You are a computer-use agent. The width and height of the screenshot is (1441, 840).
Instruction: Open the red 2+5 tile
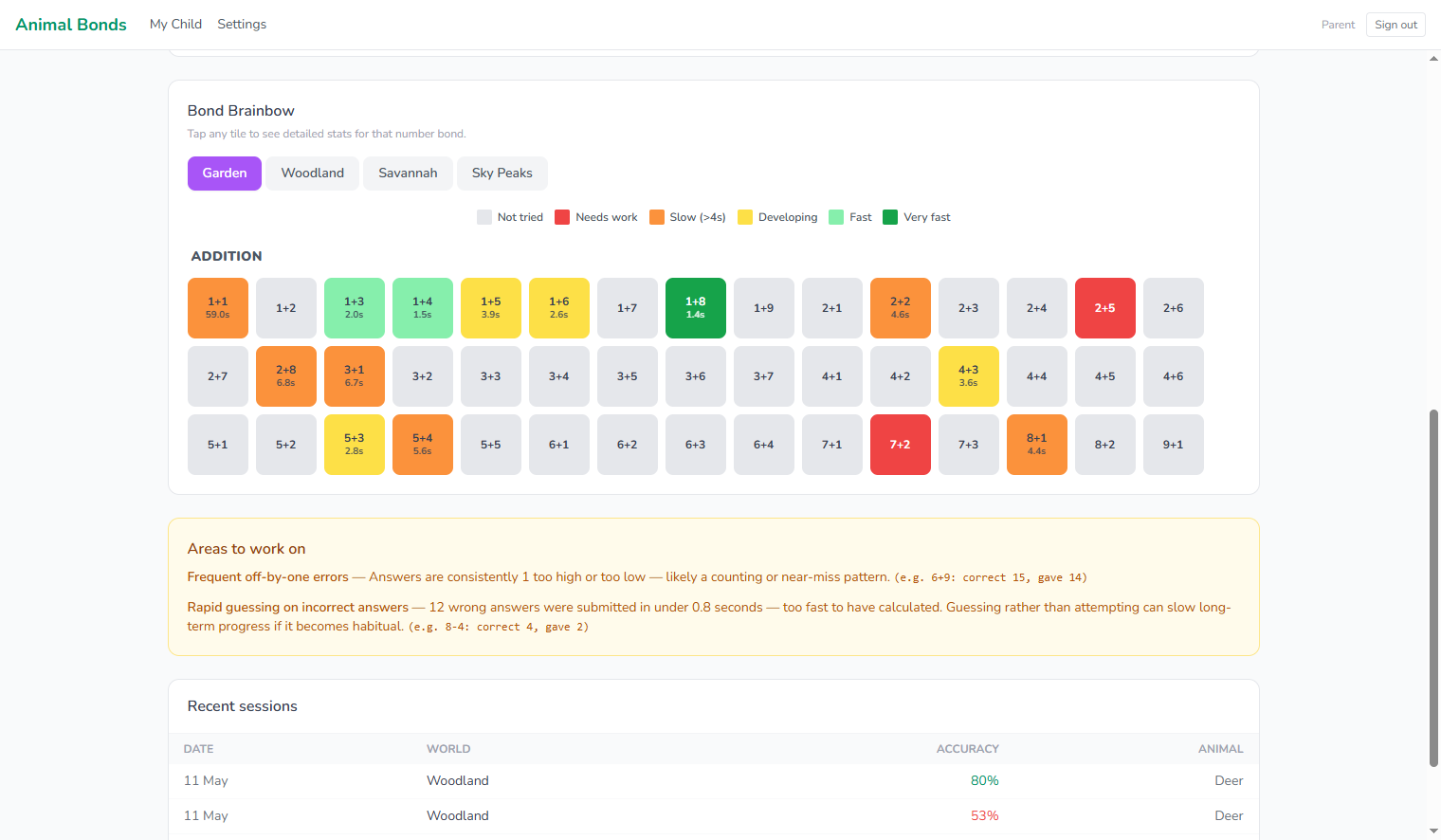[1105, 308]
